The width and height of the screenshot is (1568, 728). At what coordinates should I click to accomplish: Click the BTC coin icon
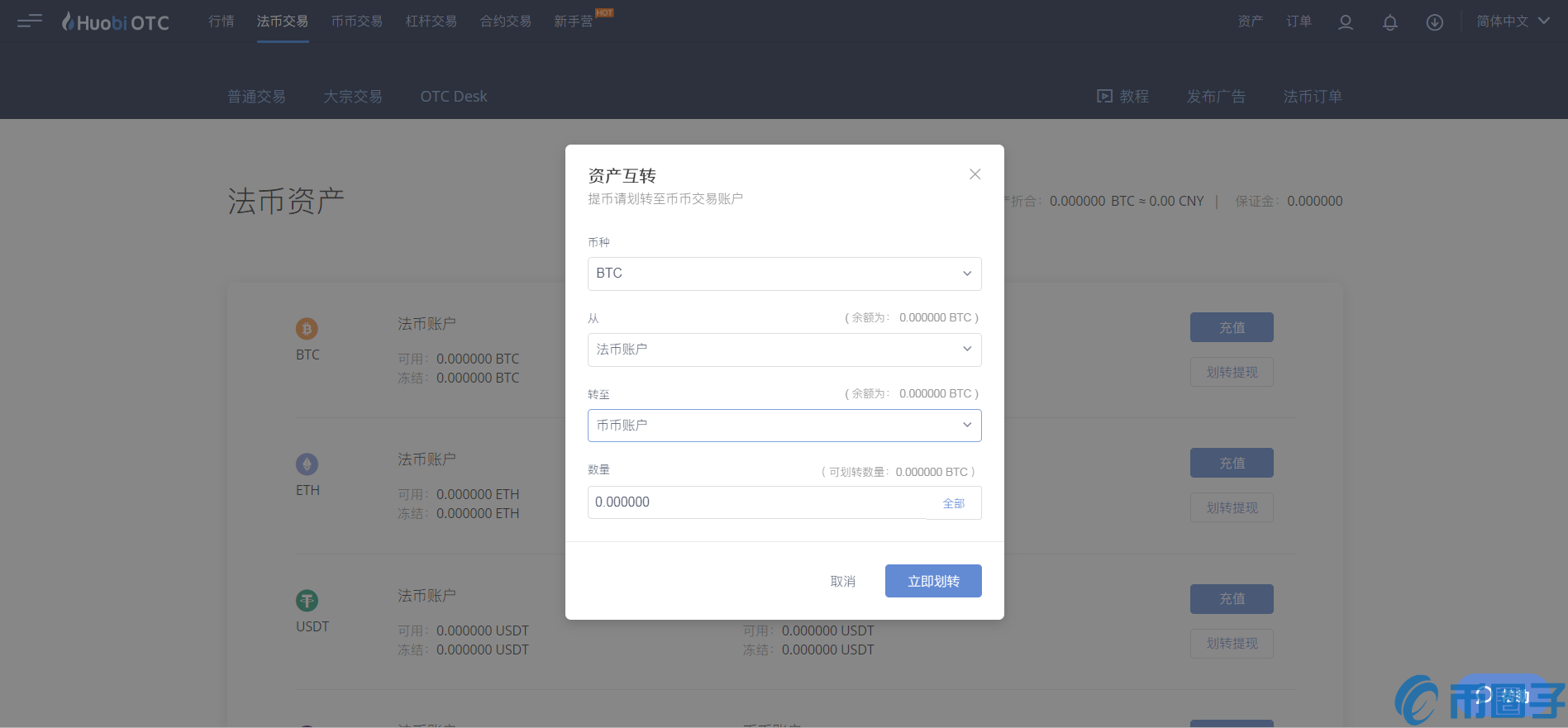(307, 329)
